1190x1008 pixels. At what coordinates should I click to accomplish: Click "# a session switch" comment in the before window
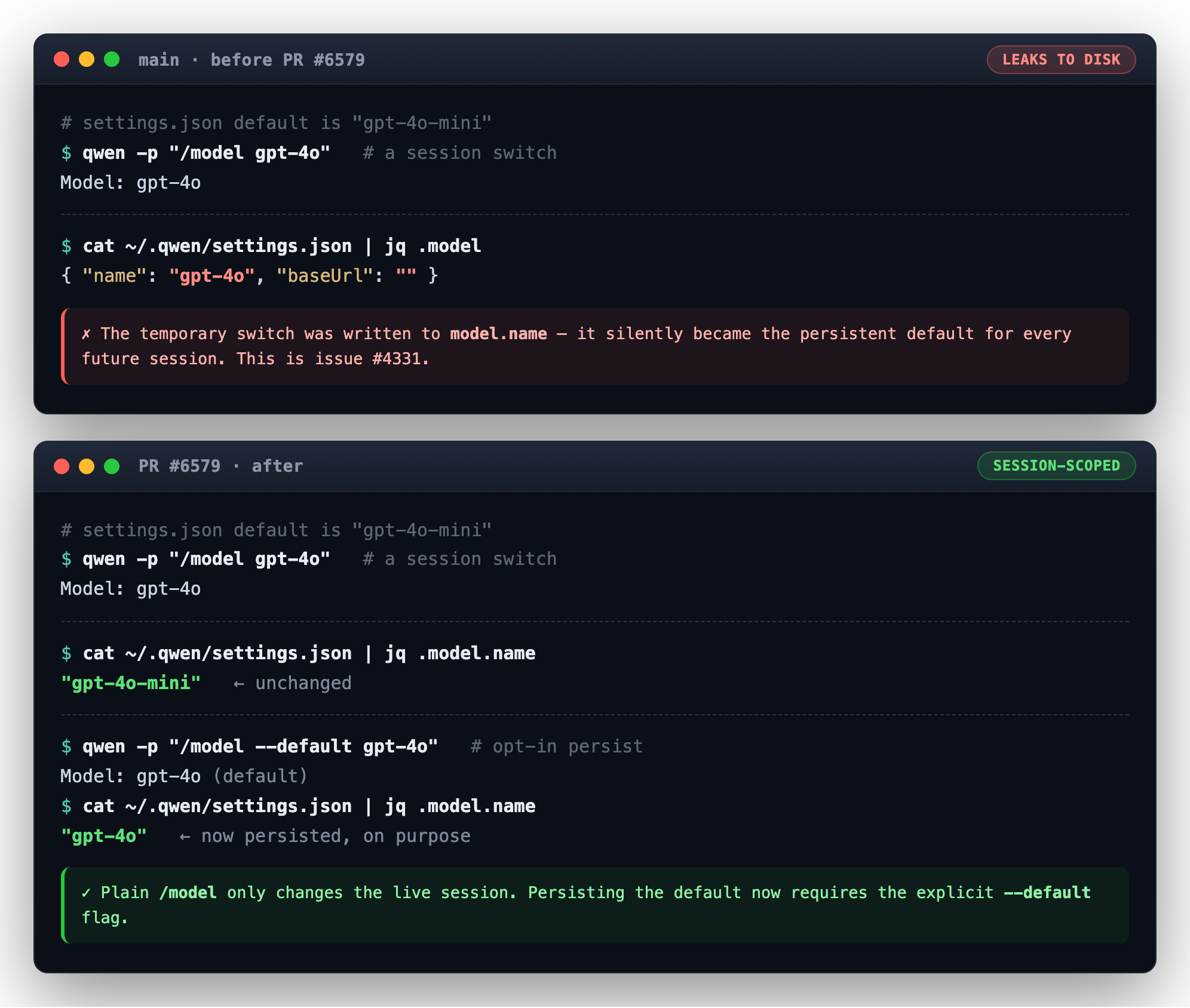459,153
